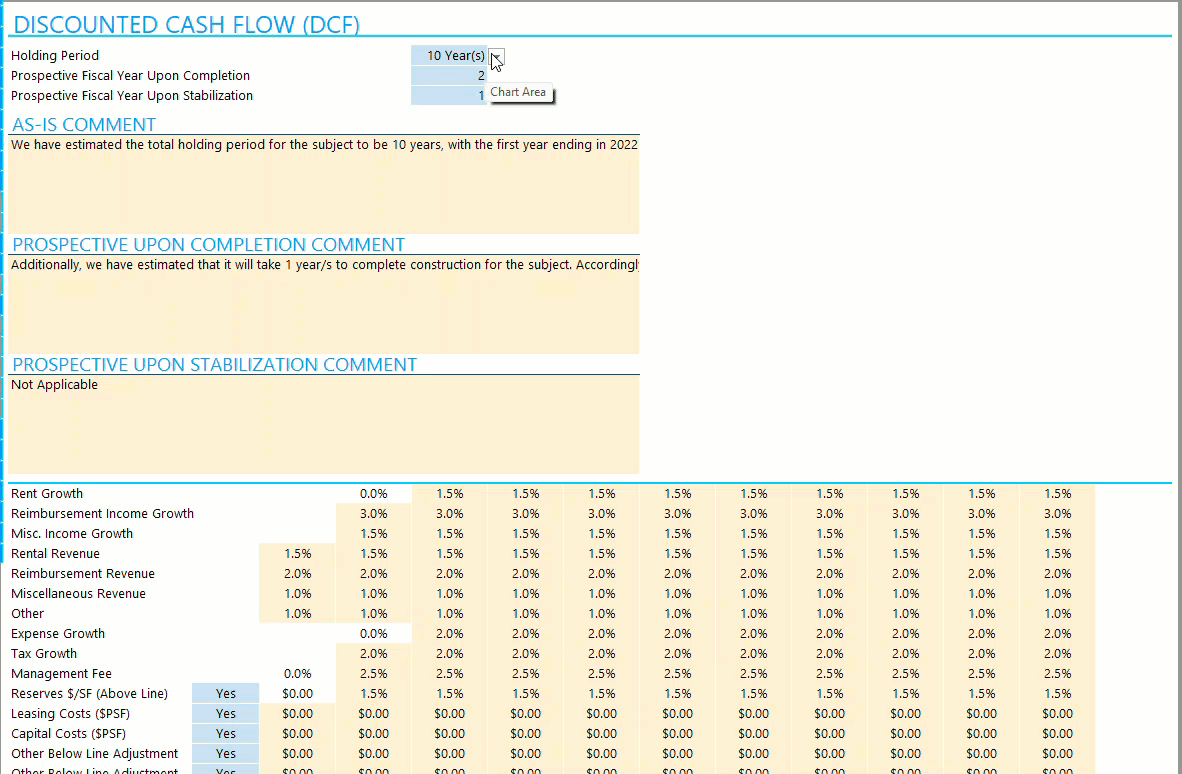
Task: Select the Holding Period 10 Year(s) cell
Action: (449, 56)
